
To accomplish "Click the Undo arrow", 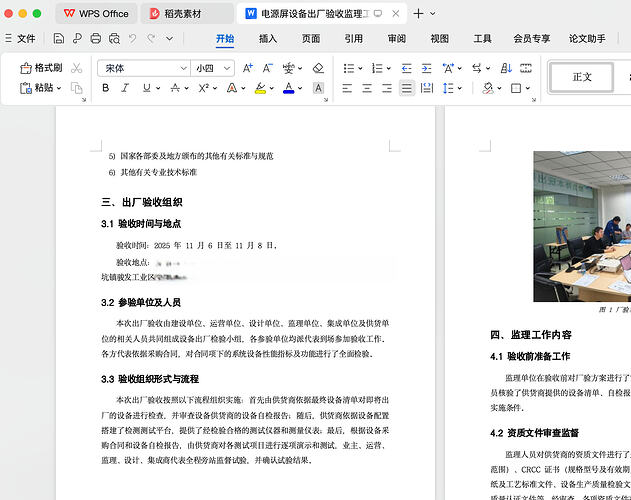I will pyautogui.click(x=132, y=39).
